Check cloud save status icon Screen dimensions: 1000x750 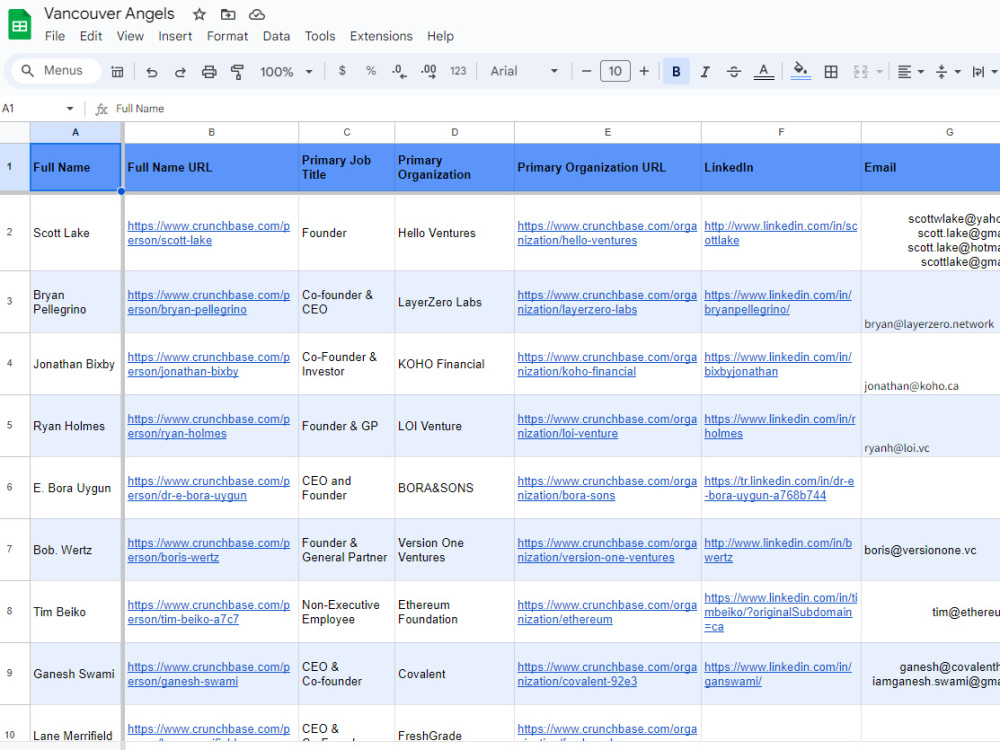[x=256, y=15]
